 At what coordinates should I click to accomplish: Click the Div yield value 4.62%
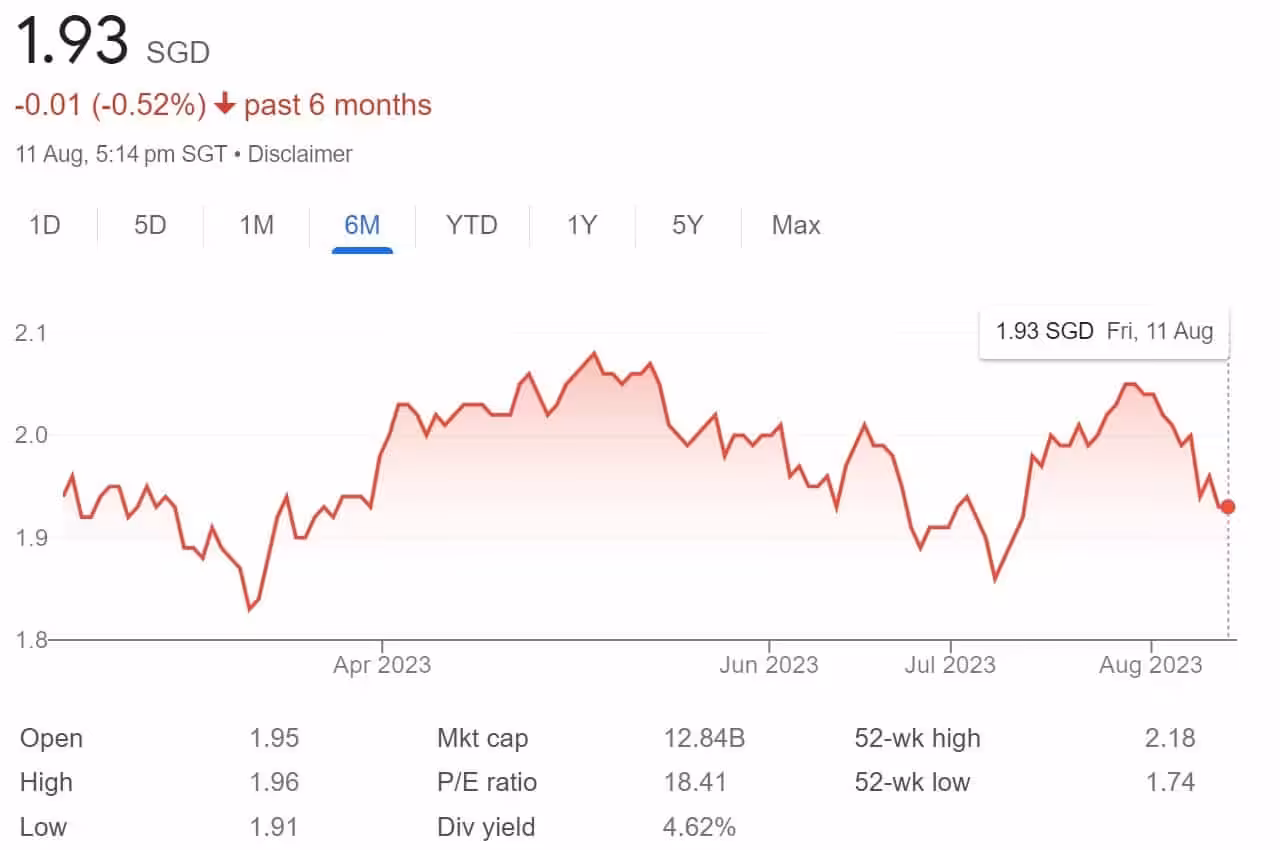pos(700,827)
